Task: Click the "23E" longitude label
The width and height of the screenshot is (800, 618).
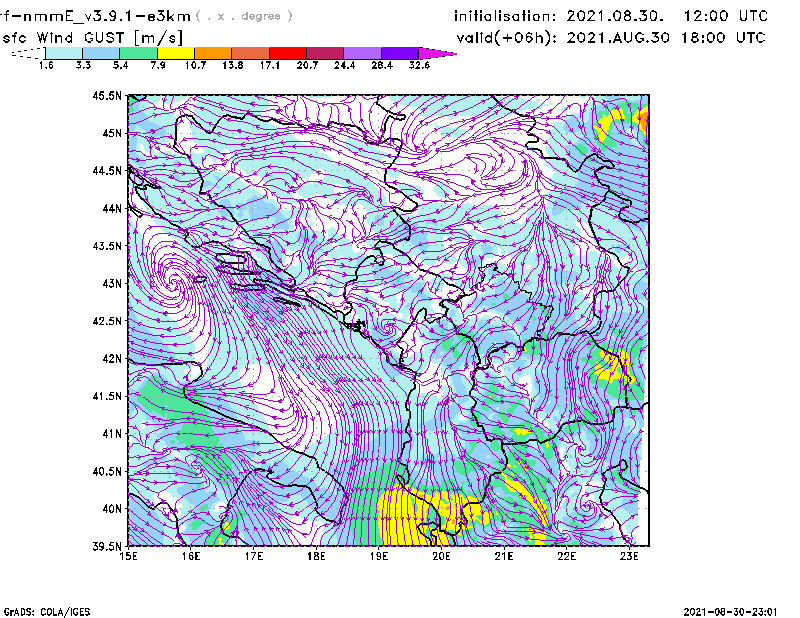Action: click(629, 556)
